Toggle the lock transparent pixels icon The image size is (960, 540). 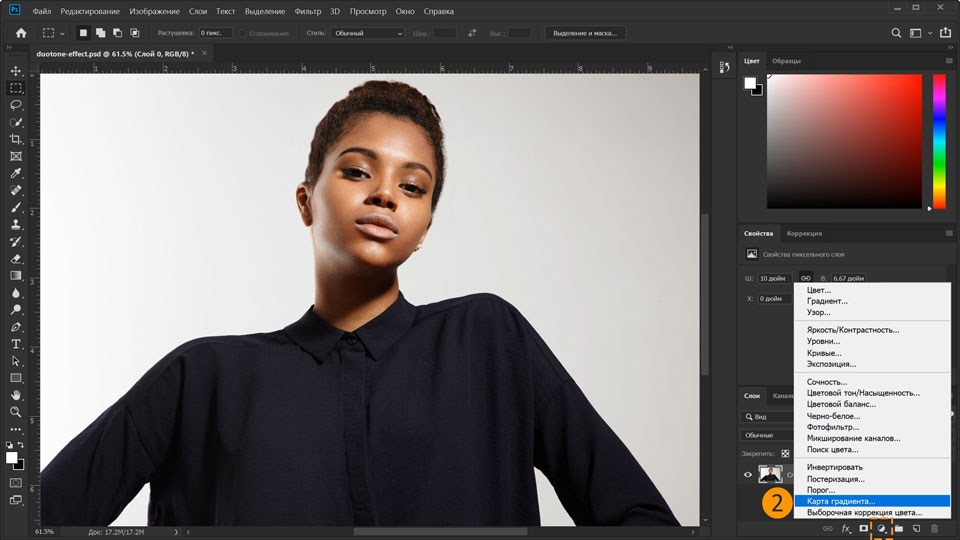(785, 453)
